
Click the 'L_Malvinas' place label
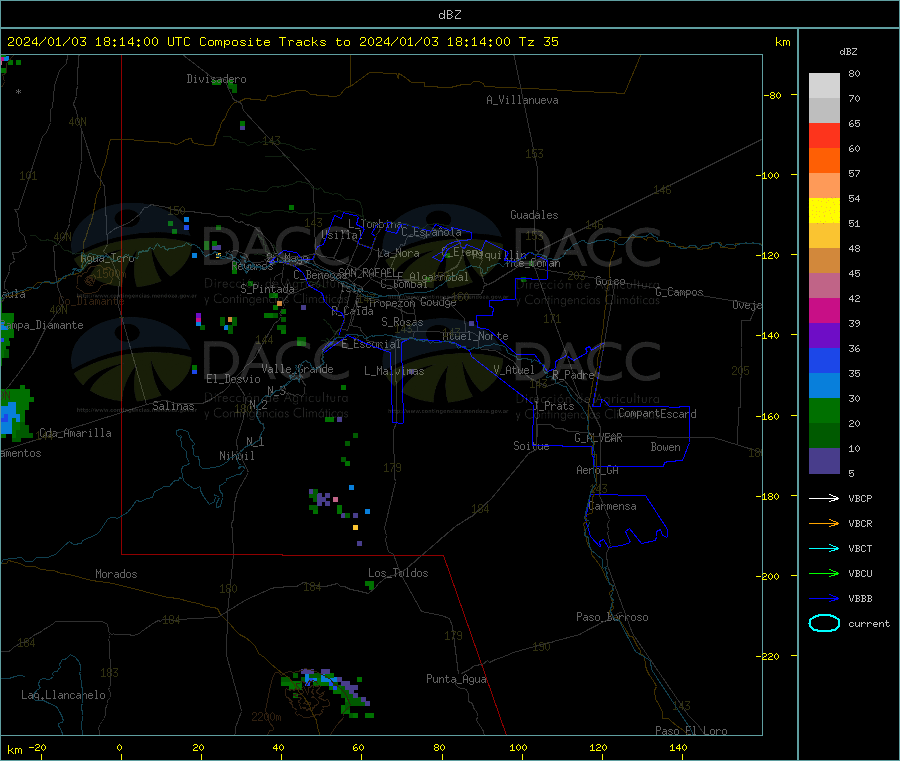point(394,371)
